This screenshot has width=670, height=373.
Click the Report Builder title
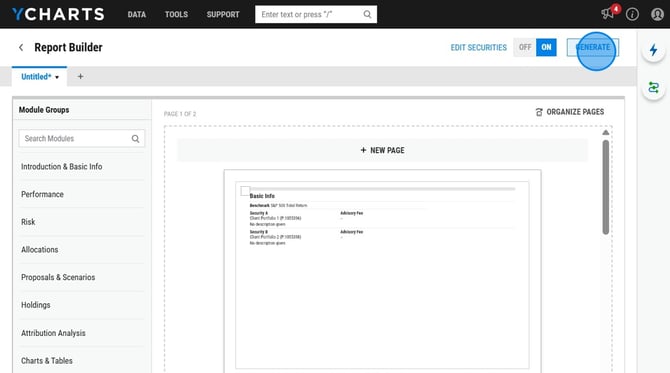click(x=68, y=47)
